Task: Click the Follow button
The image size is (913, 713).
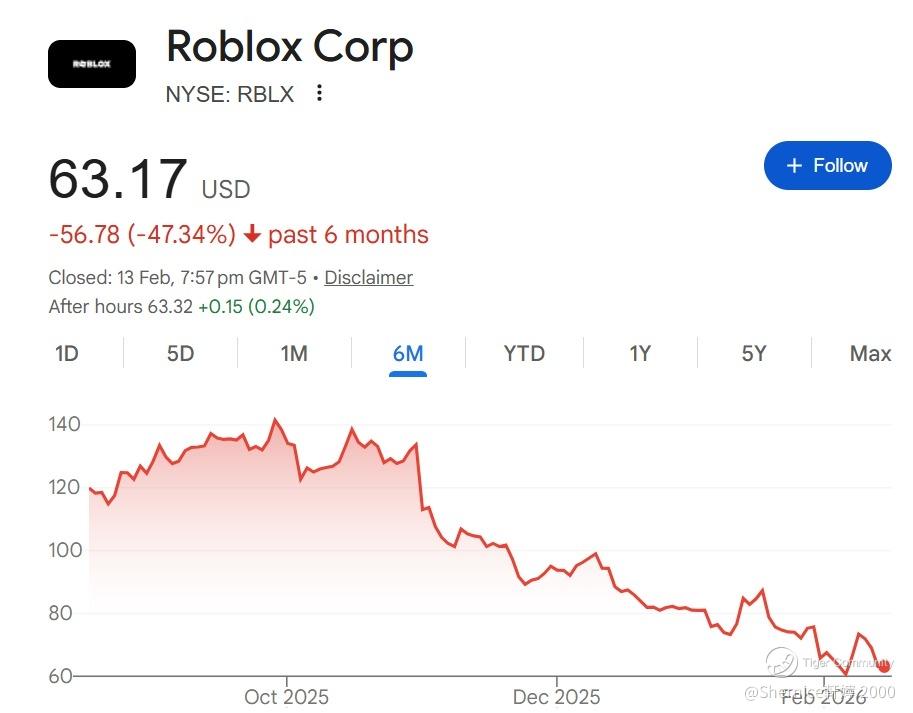Action: (x=827, y=166)
